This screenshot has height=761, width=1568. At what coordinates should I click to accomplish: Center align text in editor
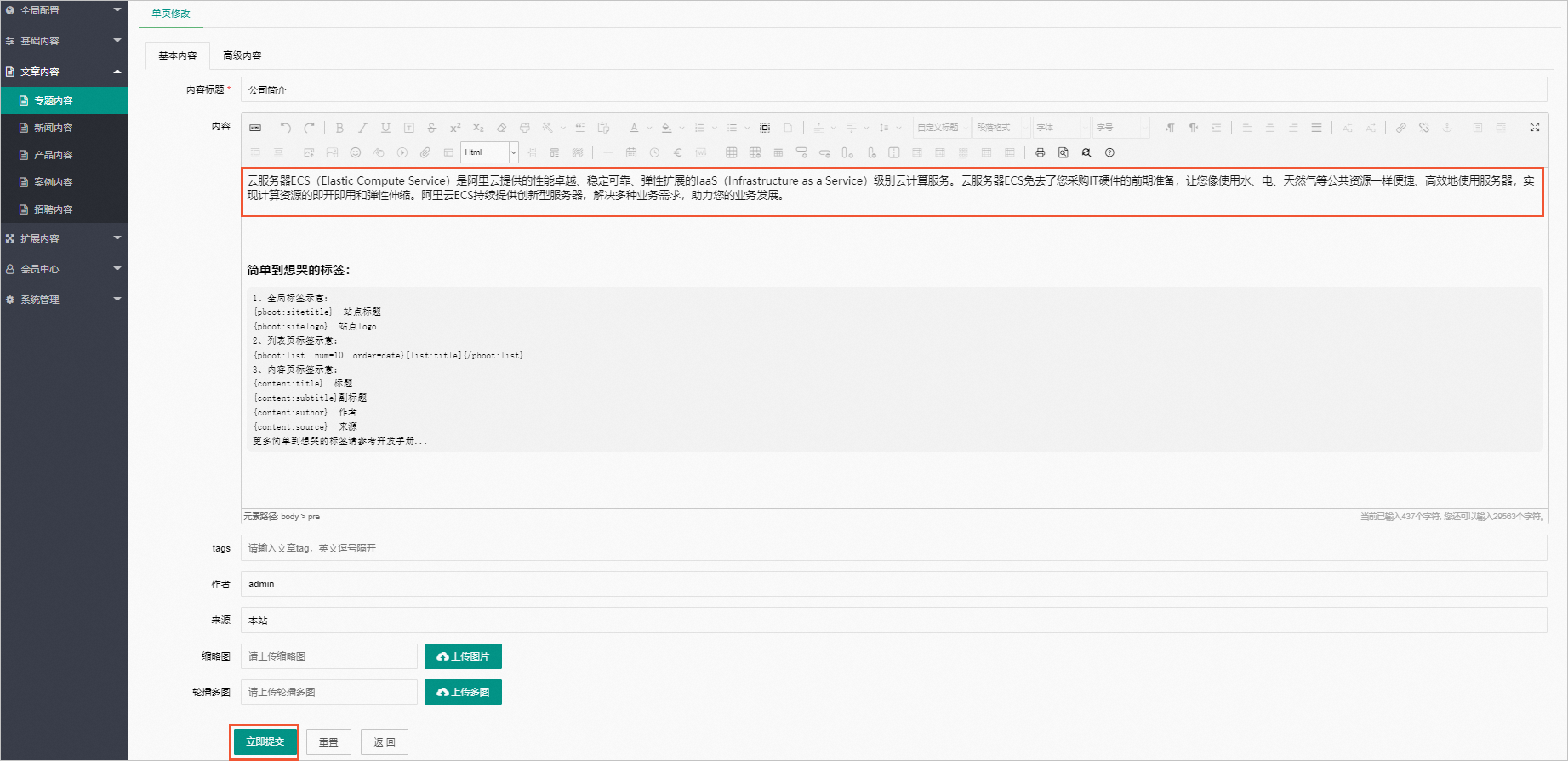tap(1269, 128)
